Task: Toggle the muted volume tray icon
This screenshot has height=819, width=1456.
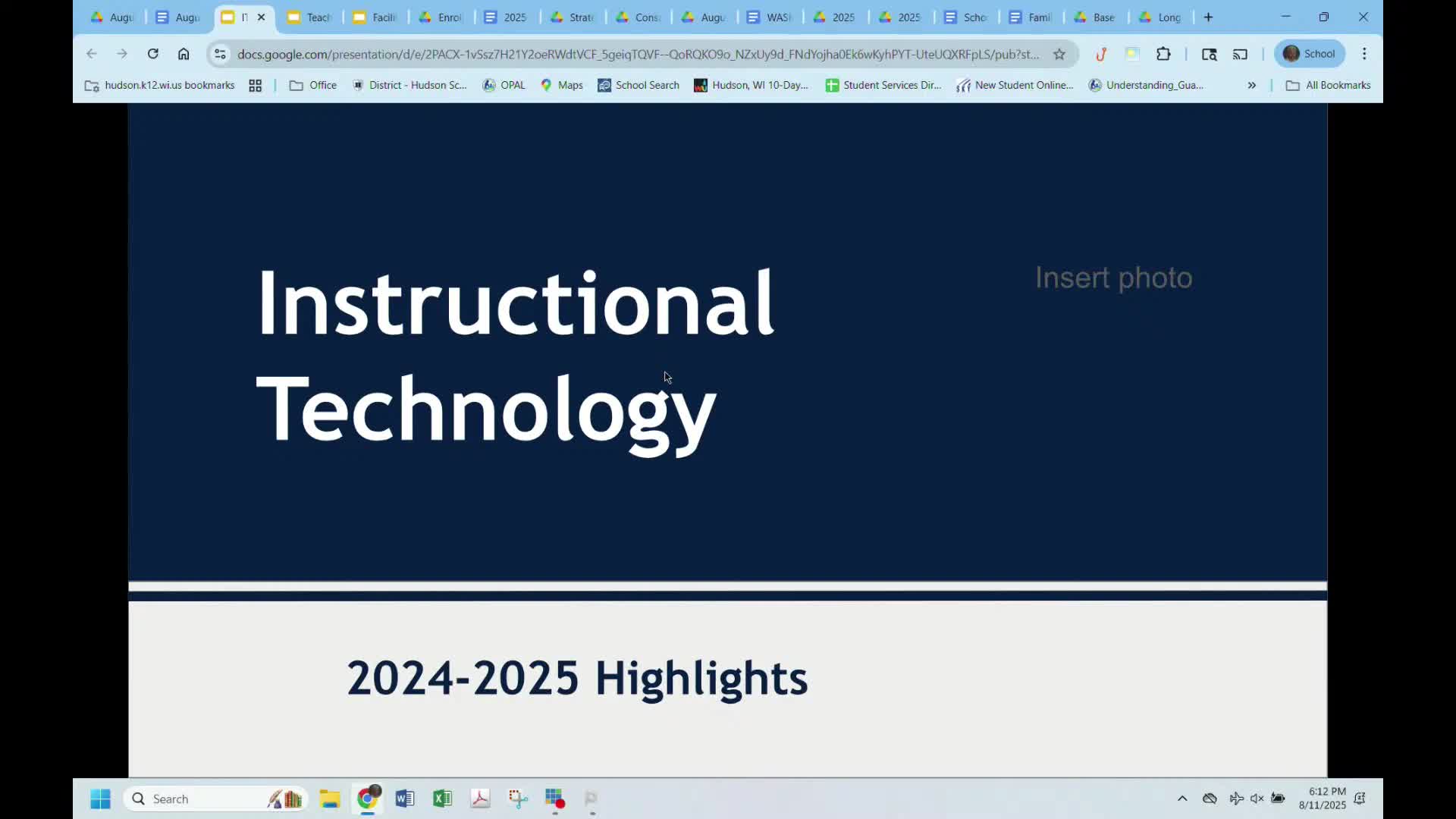Action: coord(1257,799)
